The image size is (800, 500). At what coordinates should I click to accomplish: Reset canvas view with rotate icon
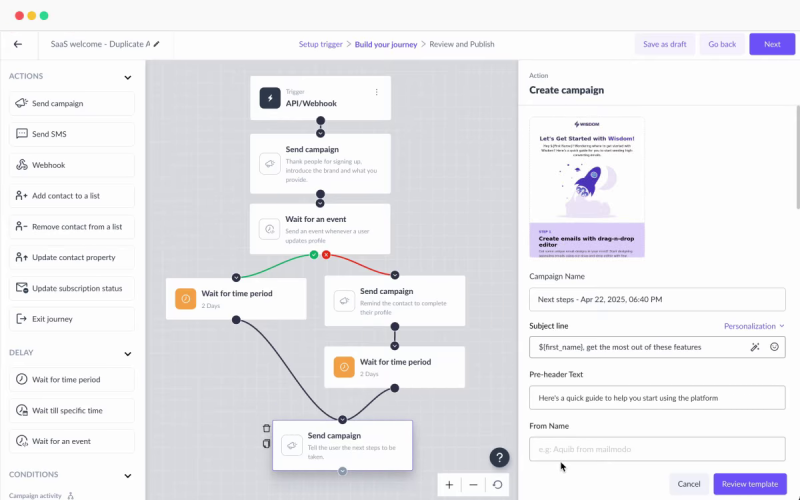pos(497,485)
